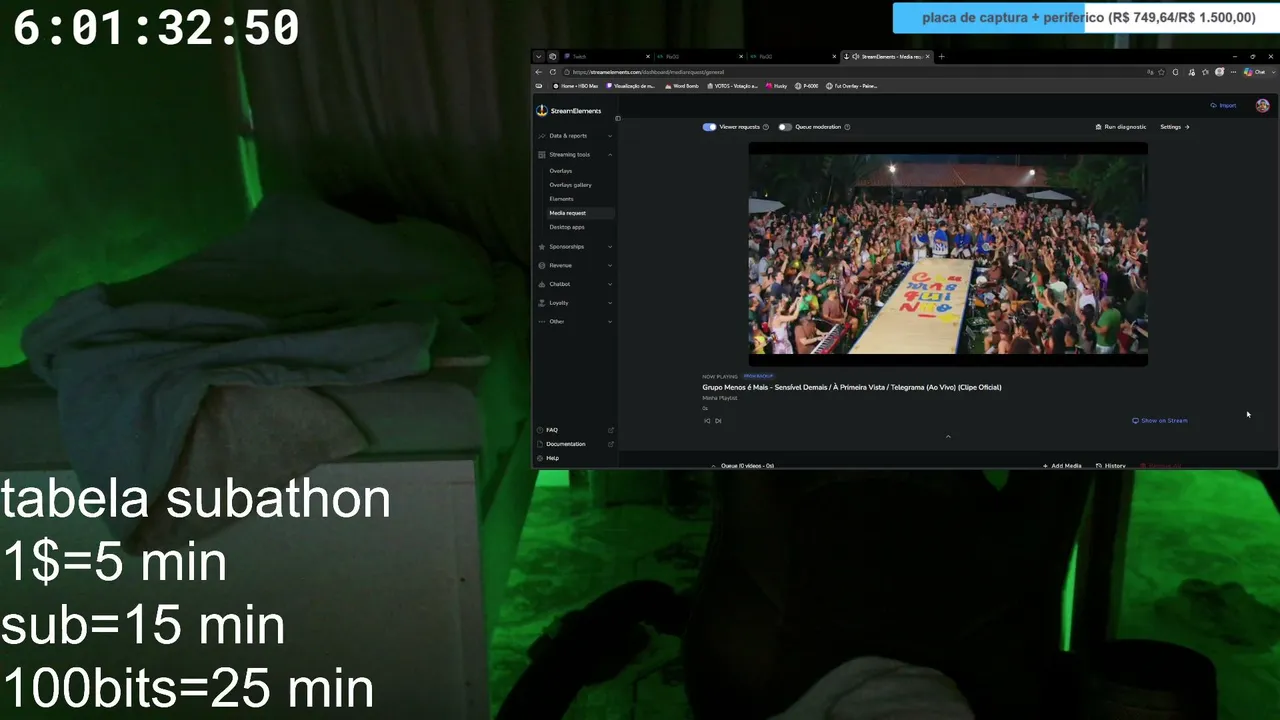Click Show on Stream
The height and width of the screenshot is (720, 1280).
click(1160, 421)
